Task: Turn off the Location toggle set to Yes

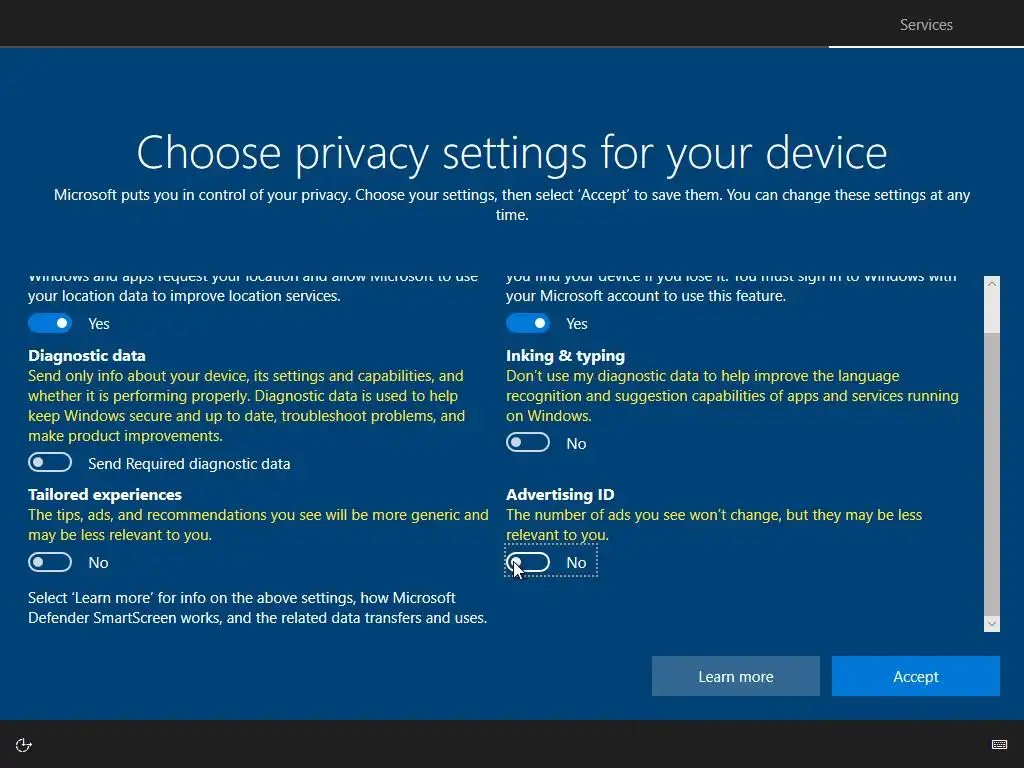Action: pyautogui.click(x=50, y=323)
